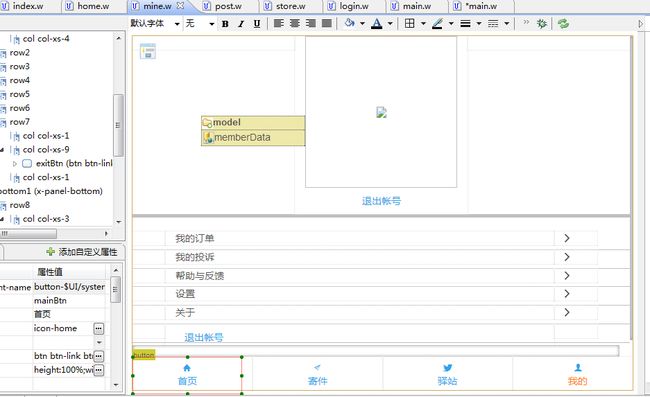The image size is (650, 397).
Task: Click the chevron on 我的订单 row
Action: coord(567,238)
